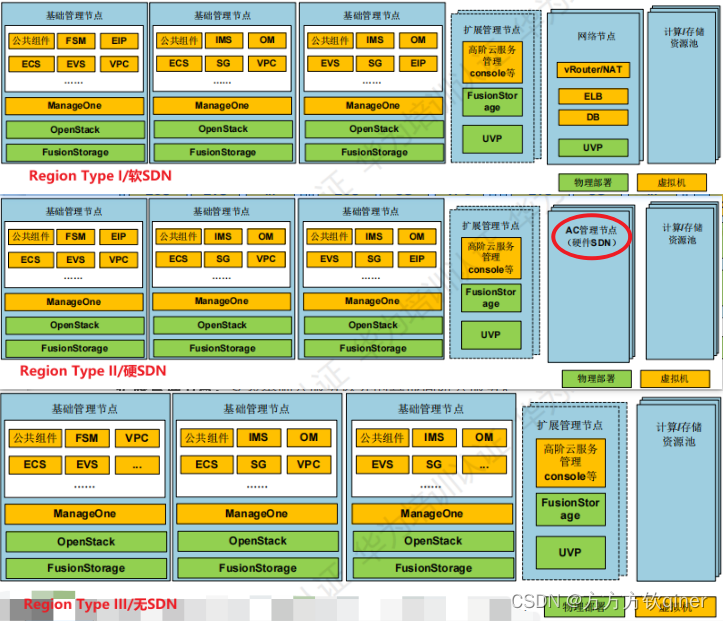
Task: Click the red-circled AC管理节点 (硬件SDN) label
Action: click(592, 237)
